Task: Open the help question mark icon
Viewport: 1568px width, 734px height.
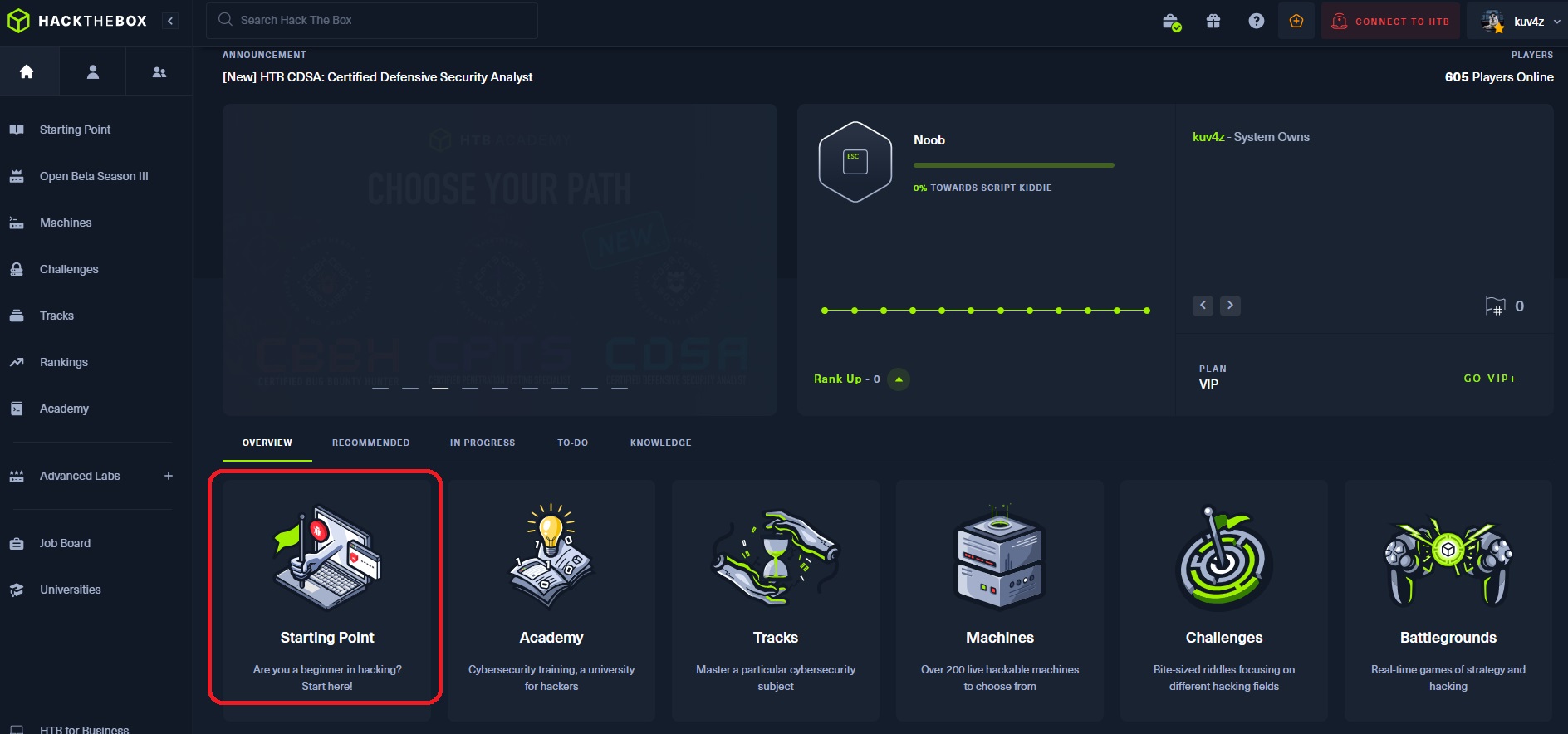Action: (1257, 21)
